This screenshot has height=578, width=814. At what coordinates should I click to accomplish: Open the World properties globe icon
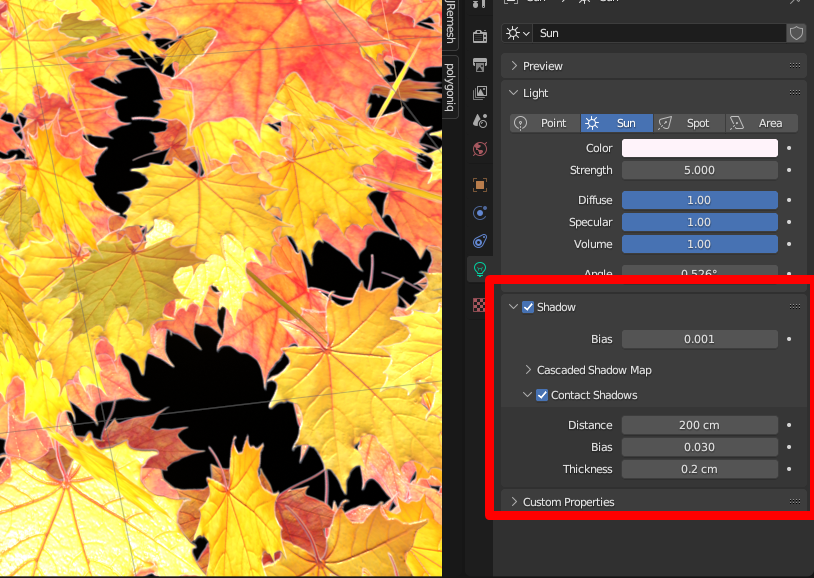click(480, 149)
